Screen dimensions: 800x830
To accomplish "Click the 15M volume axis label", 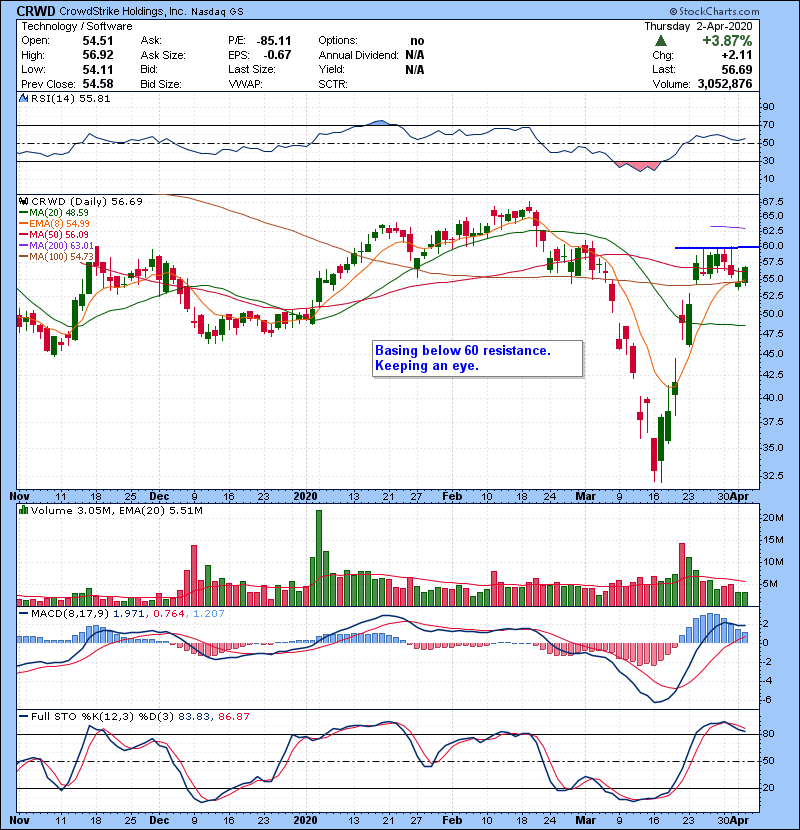I will pyautogui.click(x=772, y=540).
